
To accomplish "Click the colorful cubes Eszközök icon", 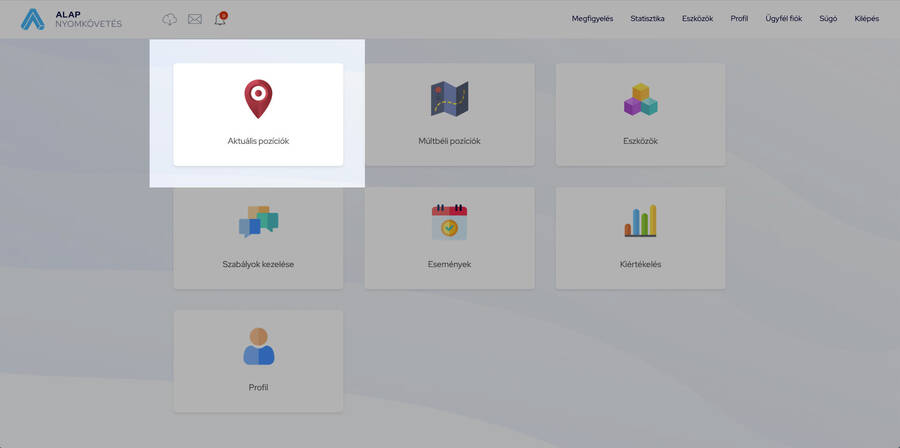I will click(640, 99).
